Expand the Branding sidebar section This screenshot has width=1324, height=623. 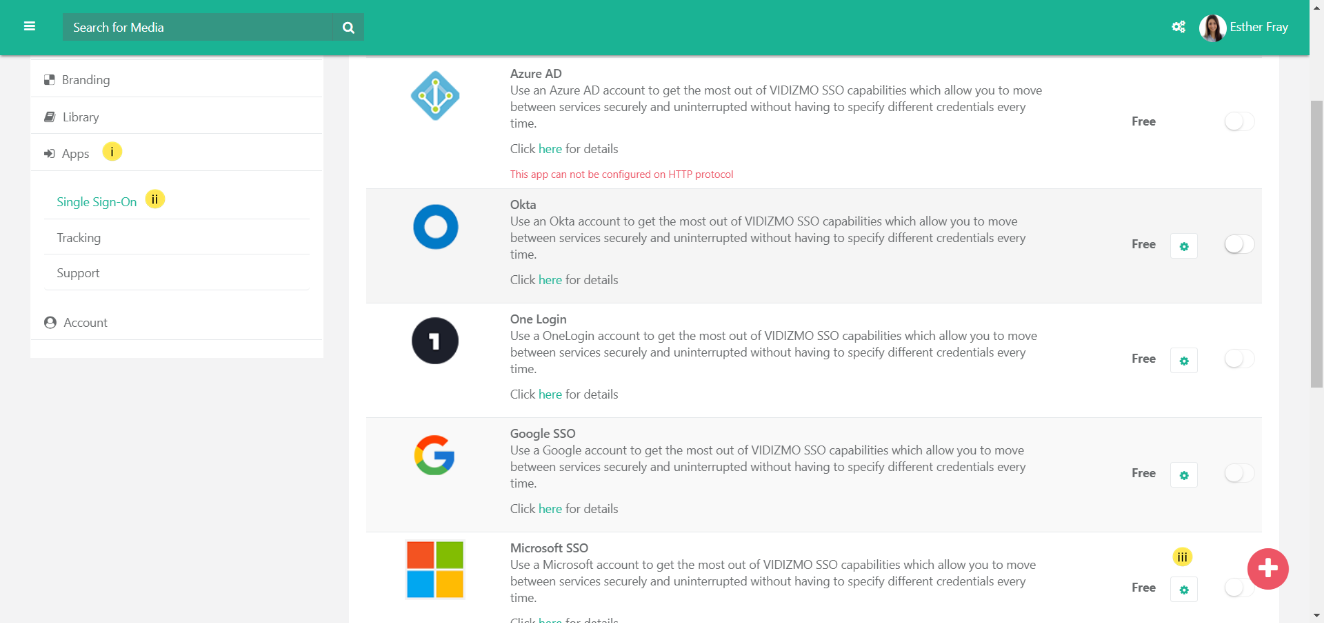pos(85,80)
